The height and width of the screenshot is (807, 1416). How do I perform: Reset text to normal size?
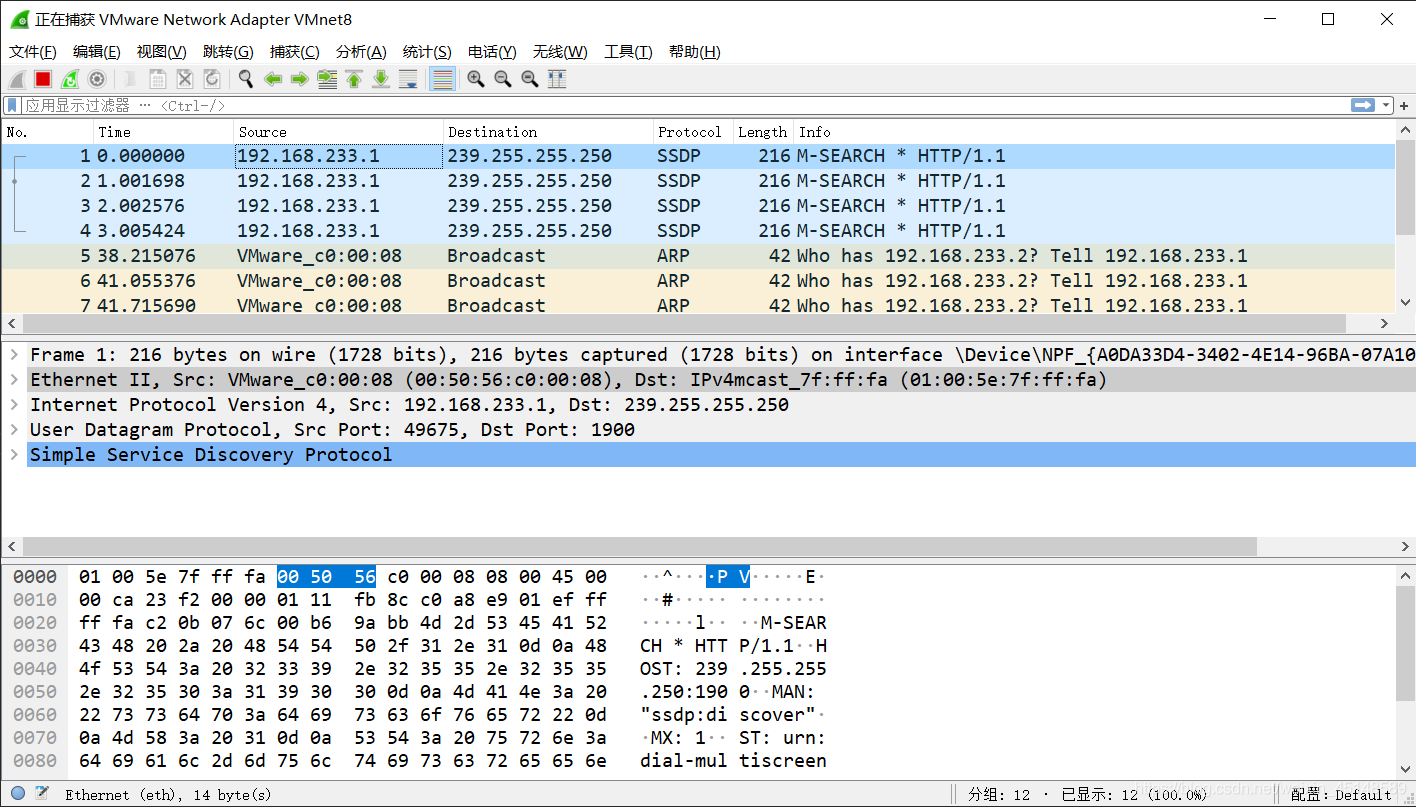530,79
